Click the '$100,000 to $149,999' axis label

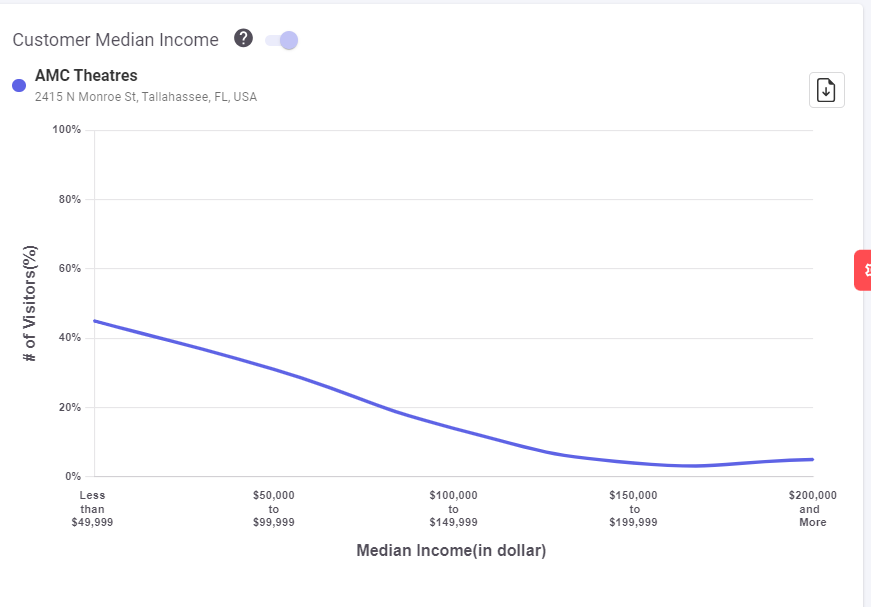[x=453, y=508]
